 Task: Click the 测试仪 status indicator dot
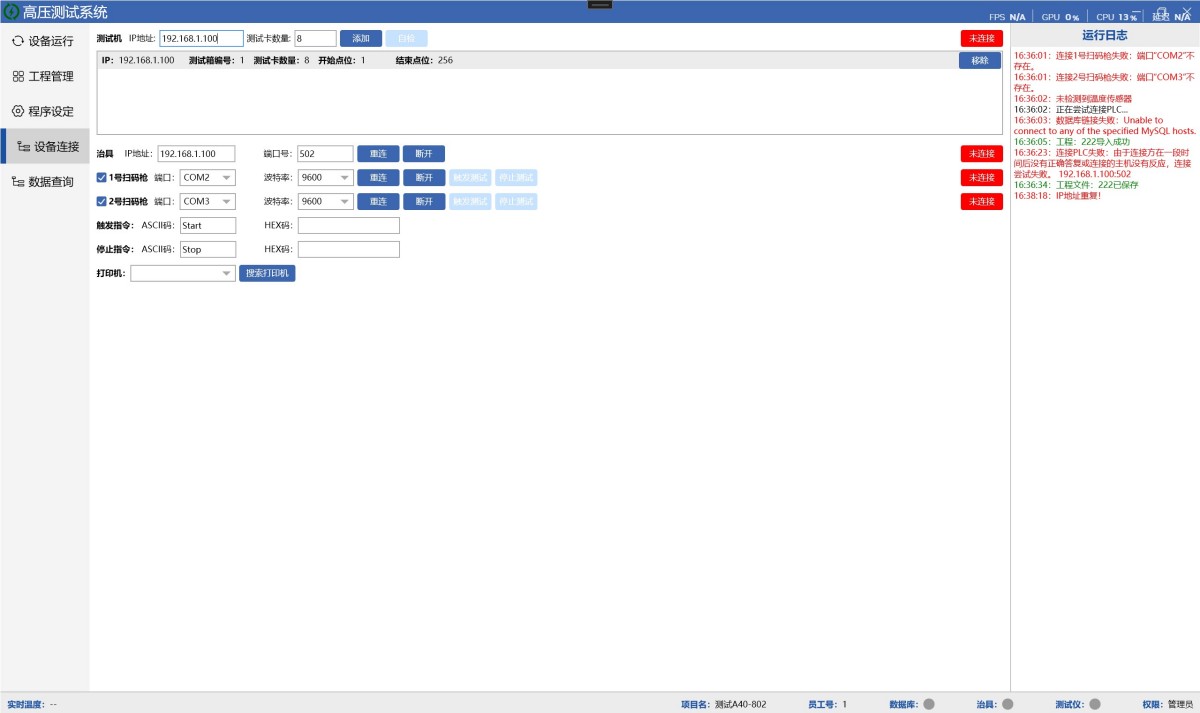coord(1095,704)
